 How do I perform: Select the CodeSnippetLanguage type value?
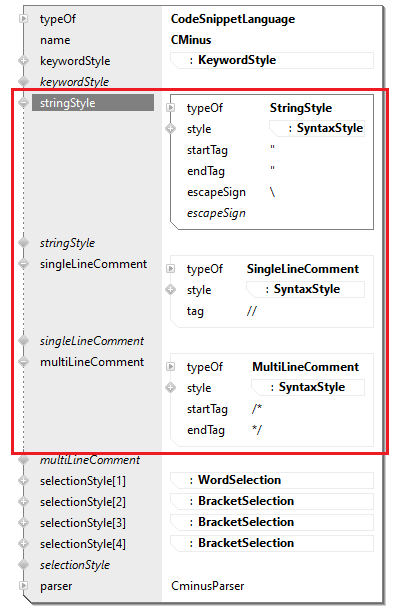click(x=233, y=19)
